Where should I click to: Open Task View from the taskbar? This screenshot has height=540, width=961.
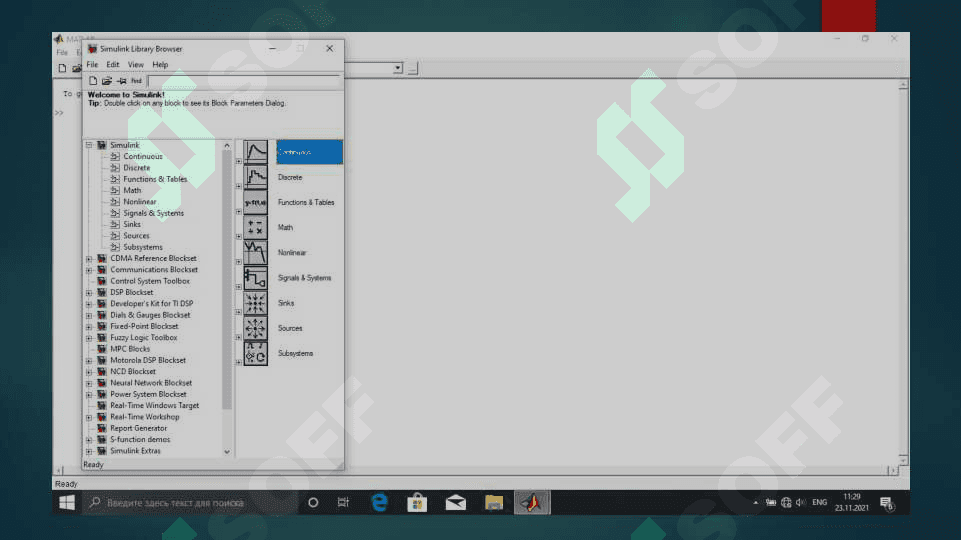click(x=343, y=503)
